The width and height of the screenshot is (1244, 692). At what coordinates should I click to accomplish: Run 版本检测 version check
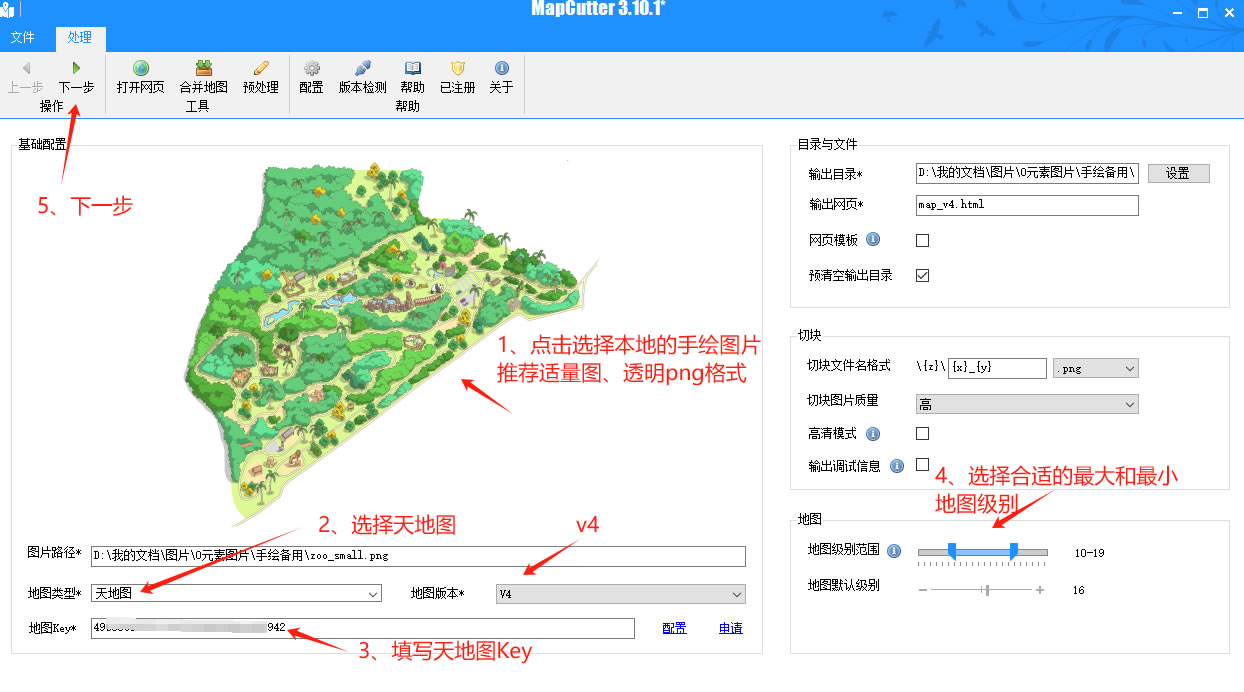point(362,77)
